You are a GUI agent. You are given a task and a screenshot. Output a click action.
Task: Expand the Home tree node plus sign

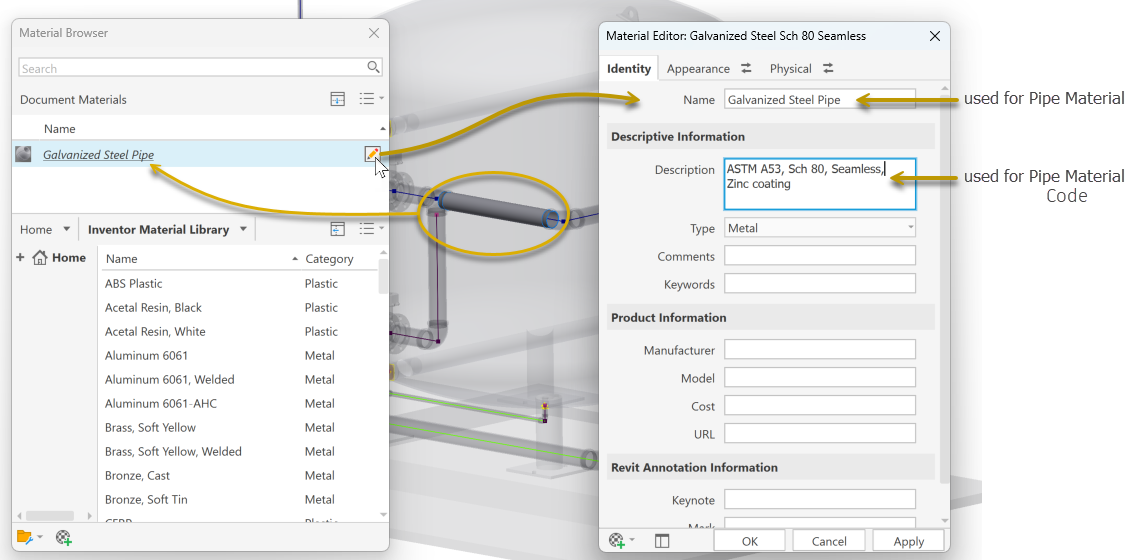20,257
